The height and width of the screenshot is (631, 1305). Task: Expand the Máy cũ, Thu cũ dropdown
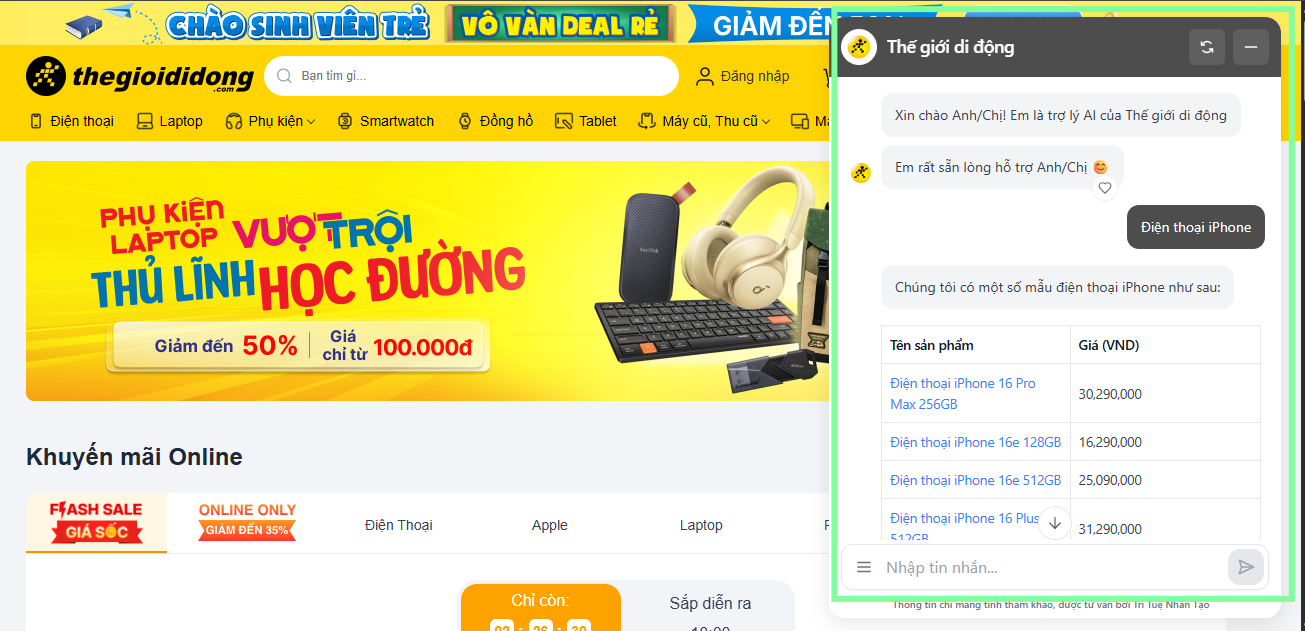point(706,121)
